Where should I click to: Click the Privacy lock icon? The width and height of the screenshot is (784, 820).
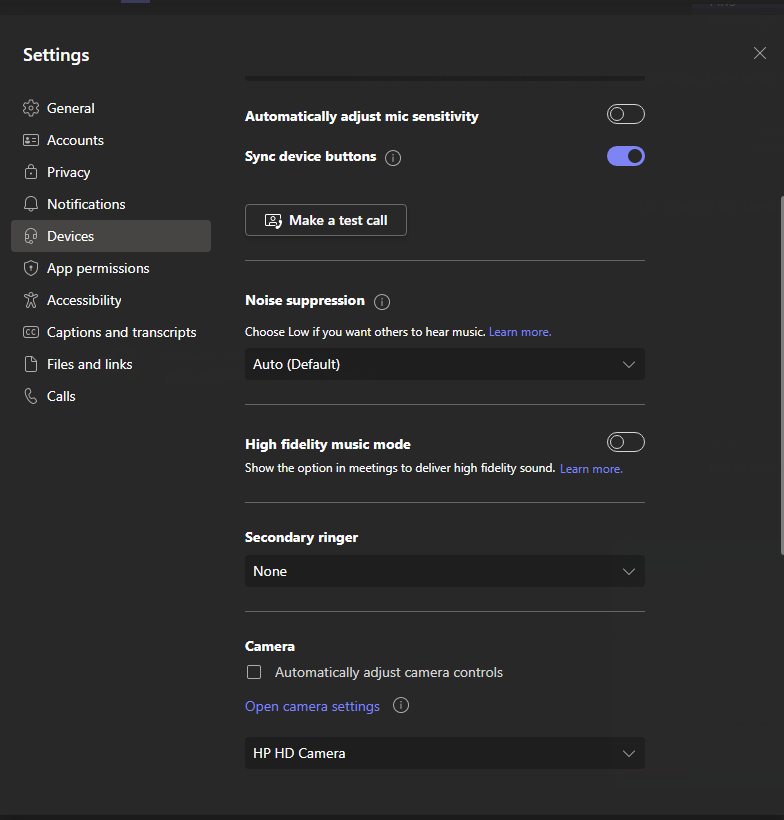[x=30, y=172]
